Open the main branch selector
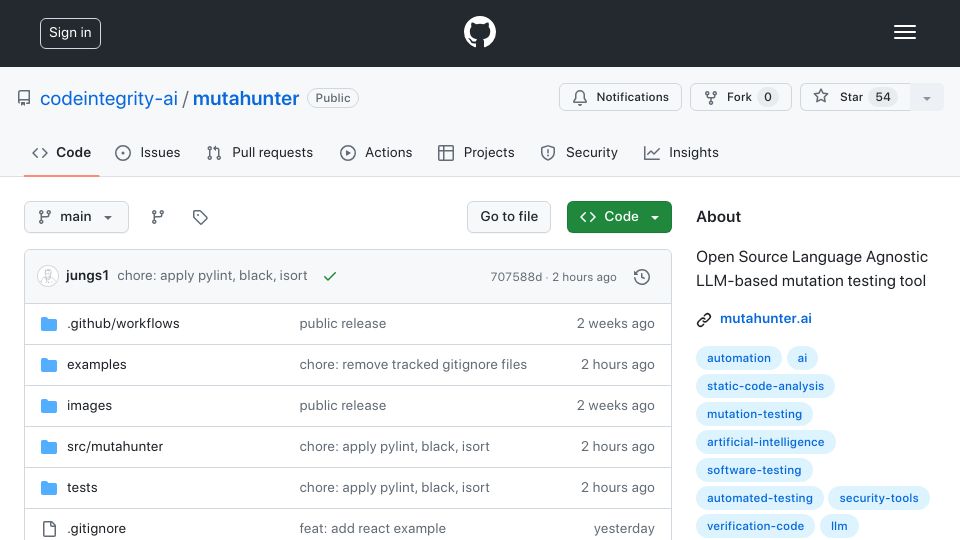 coord(77,217)
